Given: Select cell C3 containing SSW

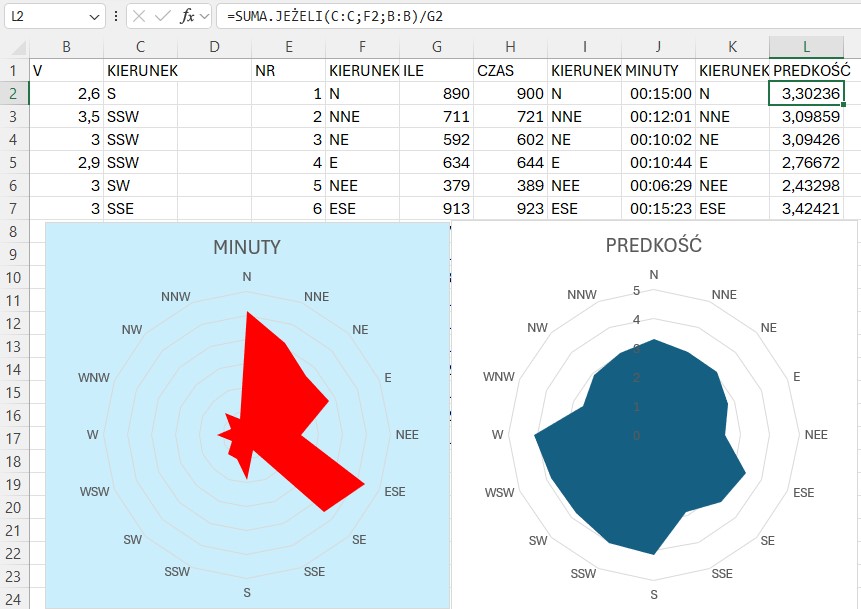Looking at the screenshot, I should click(x=140, y=116).
